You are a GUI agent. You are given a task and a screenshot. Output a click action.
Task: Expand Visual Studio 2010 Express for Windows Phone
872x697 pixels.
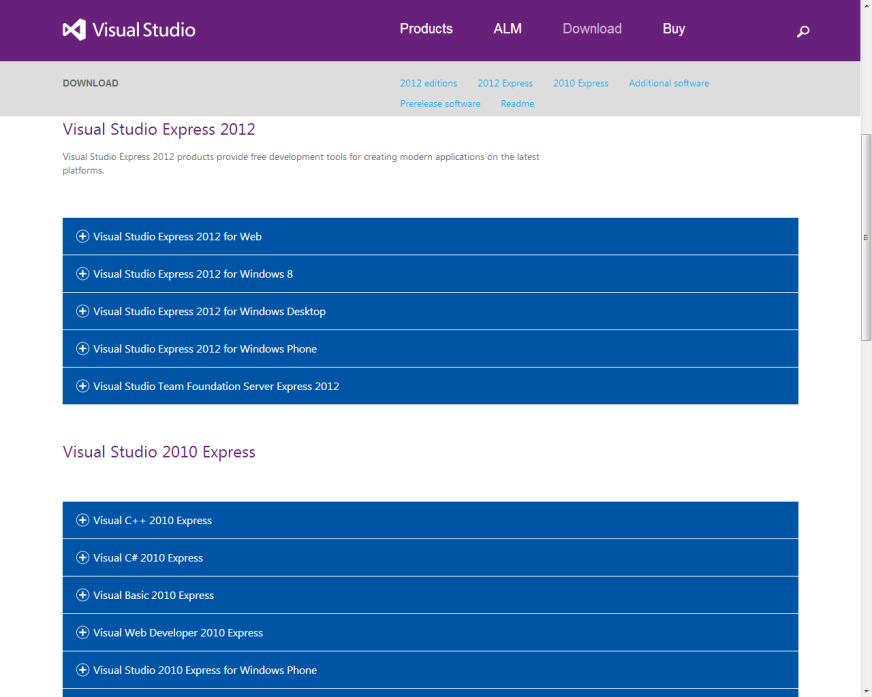click(430, 670)
